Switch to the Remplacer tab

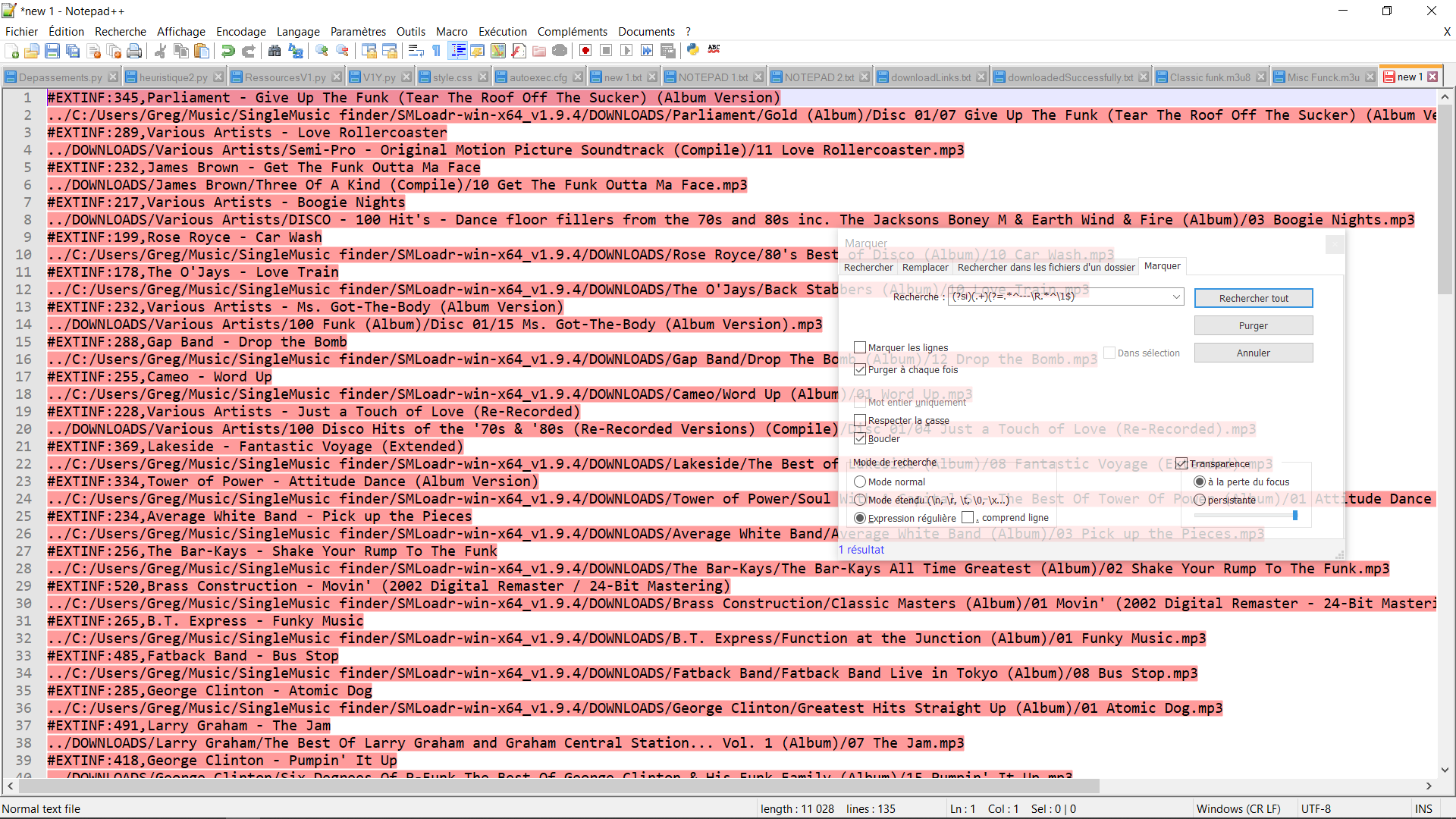point(925,267)
